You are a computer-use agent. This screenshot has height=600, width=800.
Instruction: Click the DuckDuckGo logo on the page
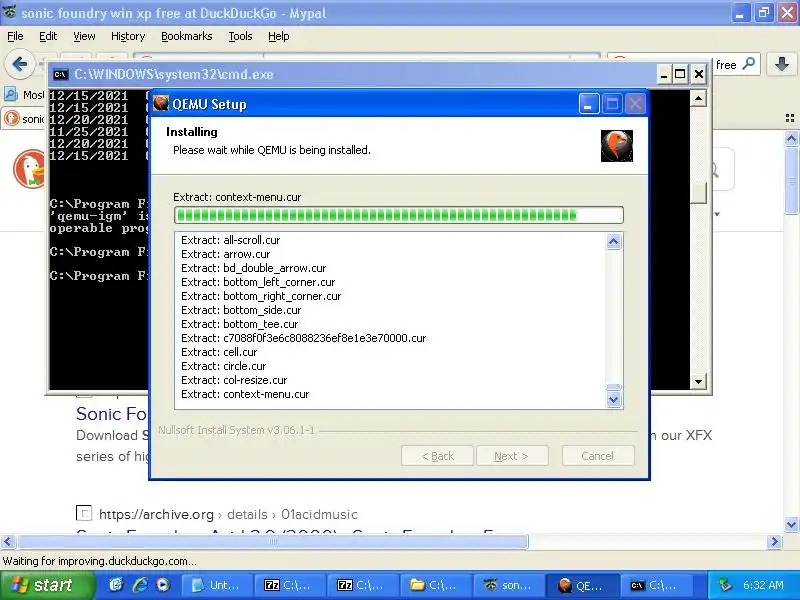[x=30, y=169]
